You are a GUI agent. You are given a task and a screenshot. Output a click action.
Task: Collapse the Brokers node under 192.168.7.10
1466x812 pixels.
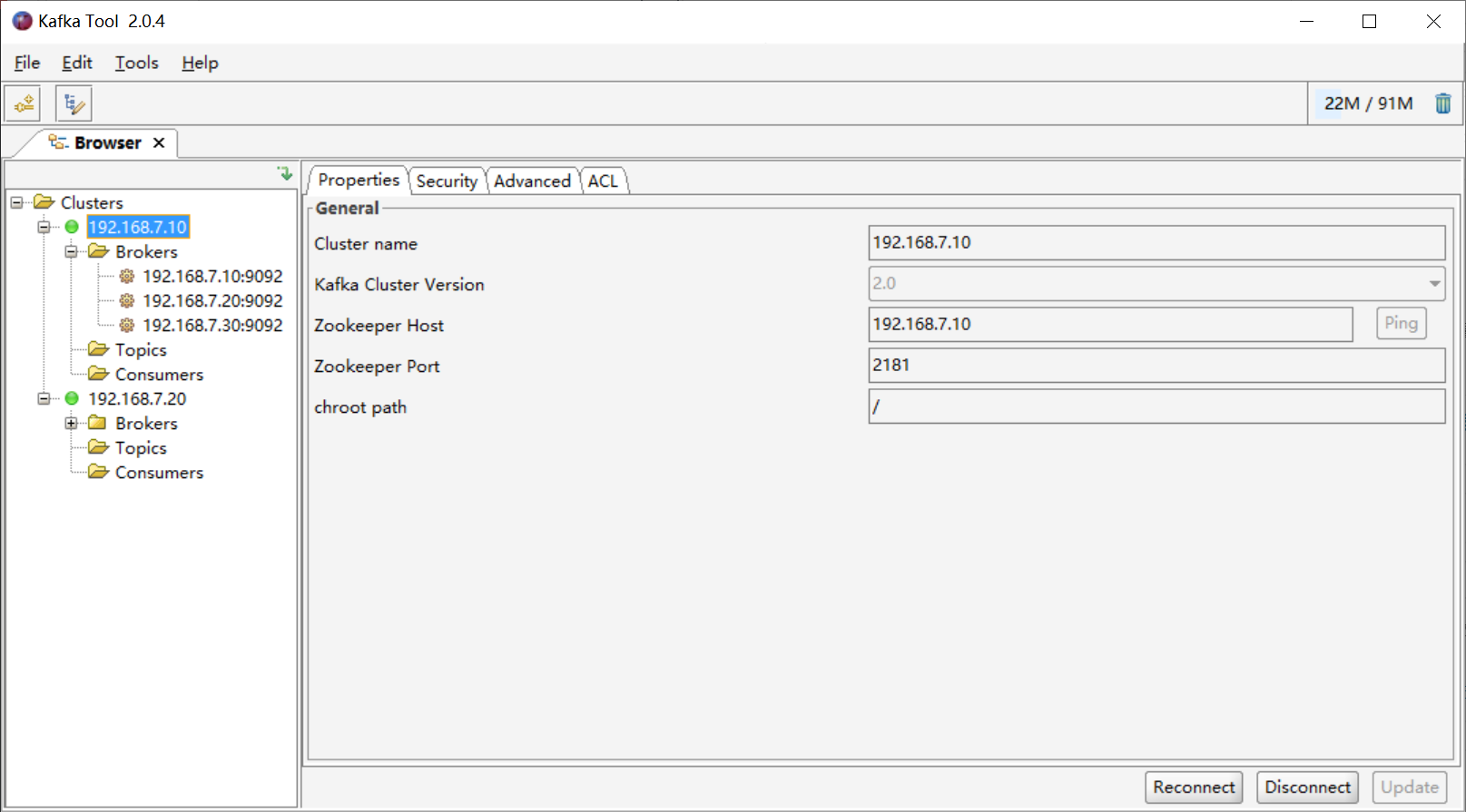(71, 251)
